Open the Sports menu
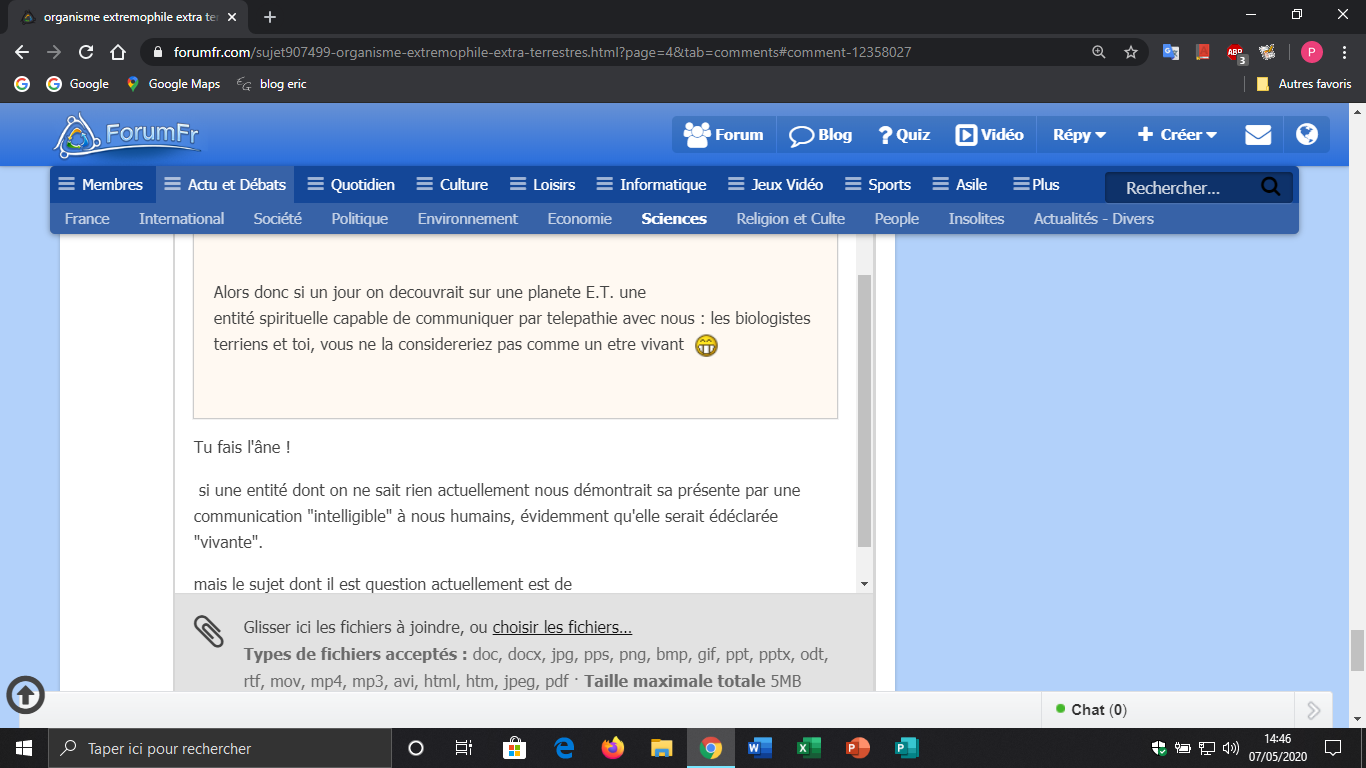This screenshot has width=1366, height=768. click(x=878, y=184)
